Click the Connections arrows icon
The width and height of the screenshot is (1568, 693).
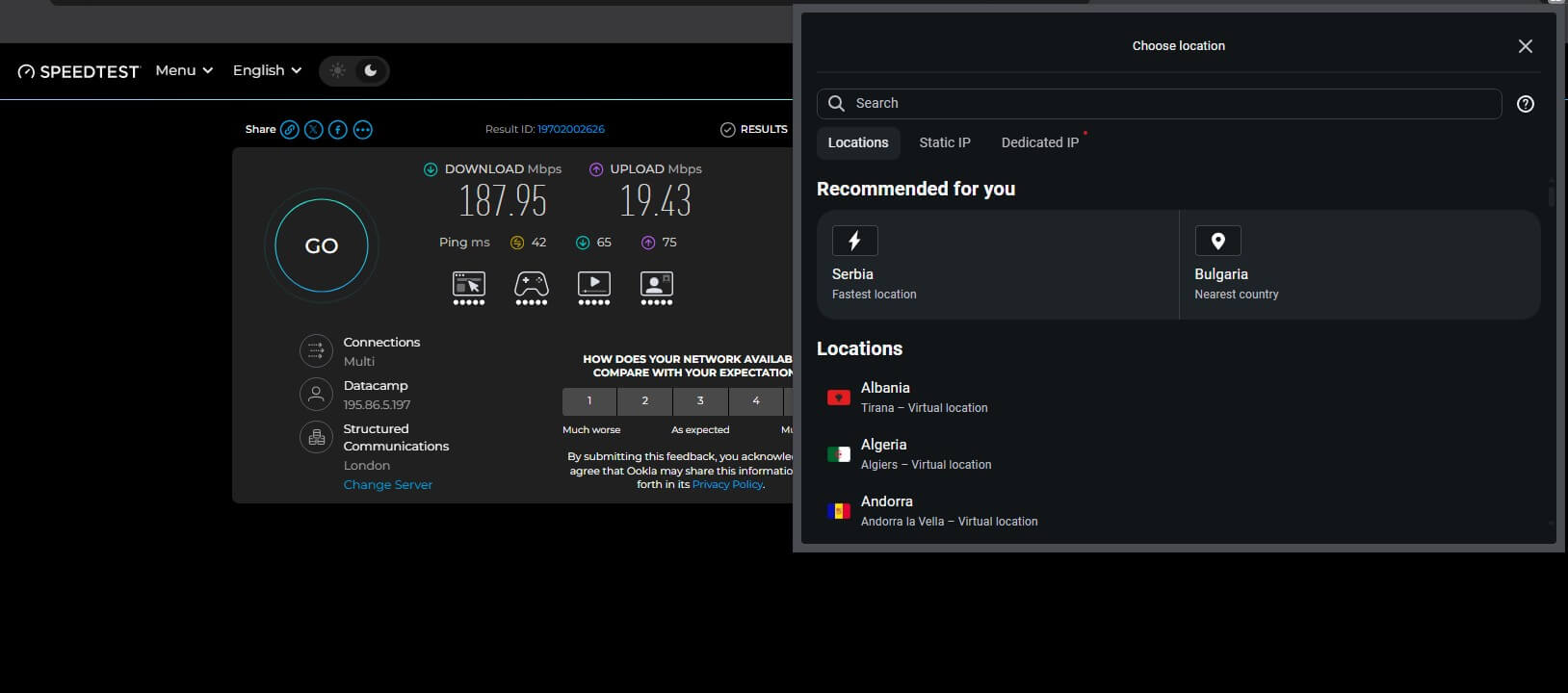pyautogui.click(x=316, y=351)
